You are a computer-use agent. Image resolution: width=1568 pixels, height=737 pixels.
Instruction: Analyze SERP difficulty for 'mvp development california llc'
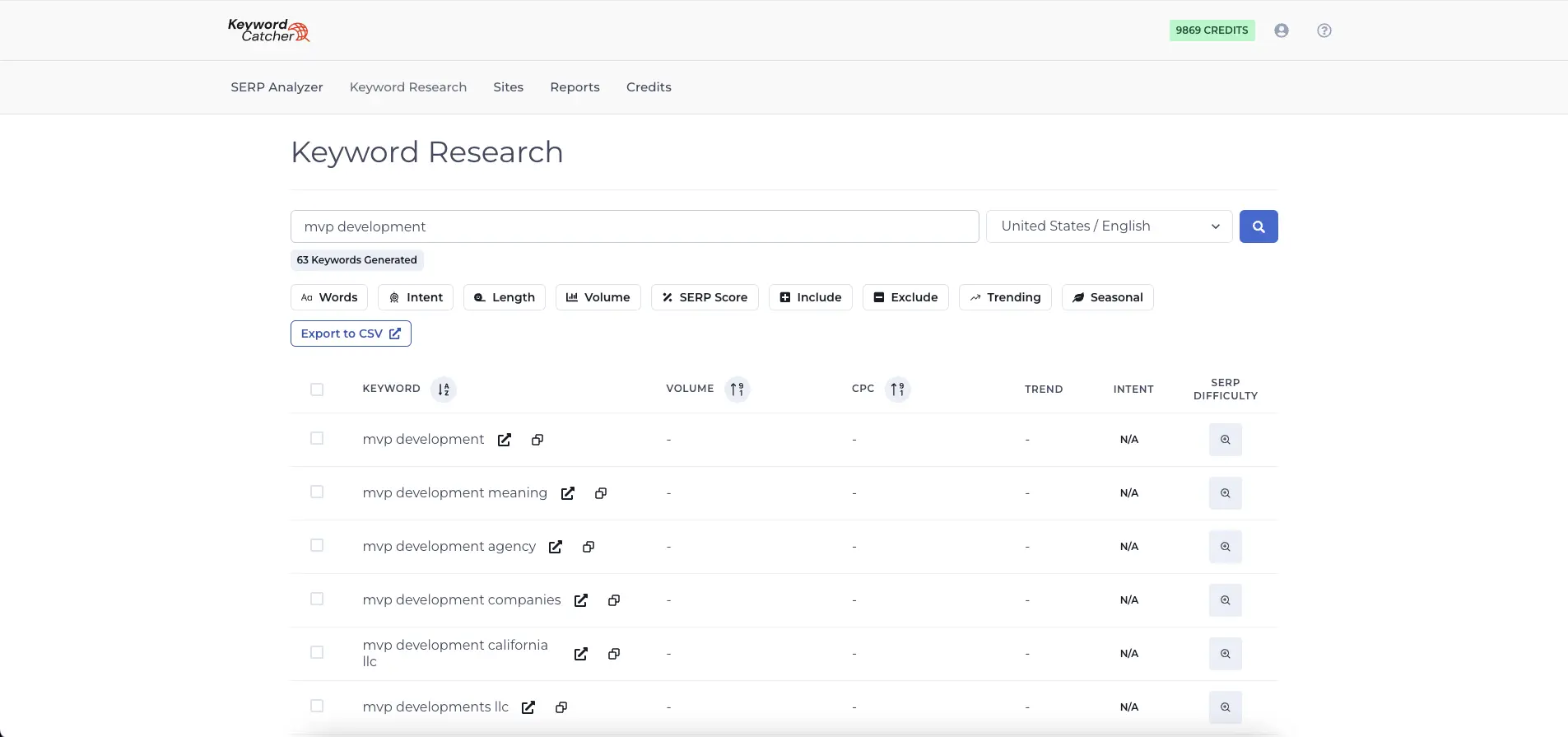pyautogui.click(x=1226, y=654)
